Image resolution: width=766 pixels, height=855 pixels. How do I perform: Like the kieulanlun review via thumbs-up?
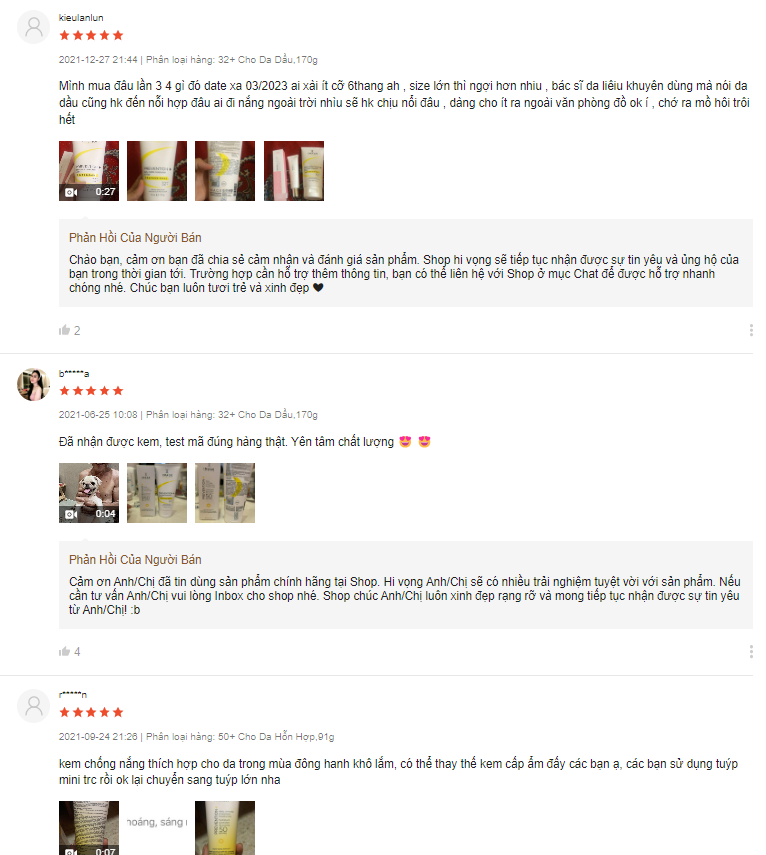[64, 330]
